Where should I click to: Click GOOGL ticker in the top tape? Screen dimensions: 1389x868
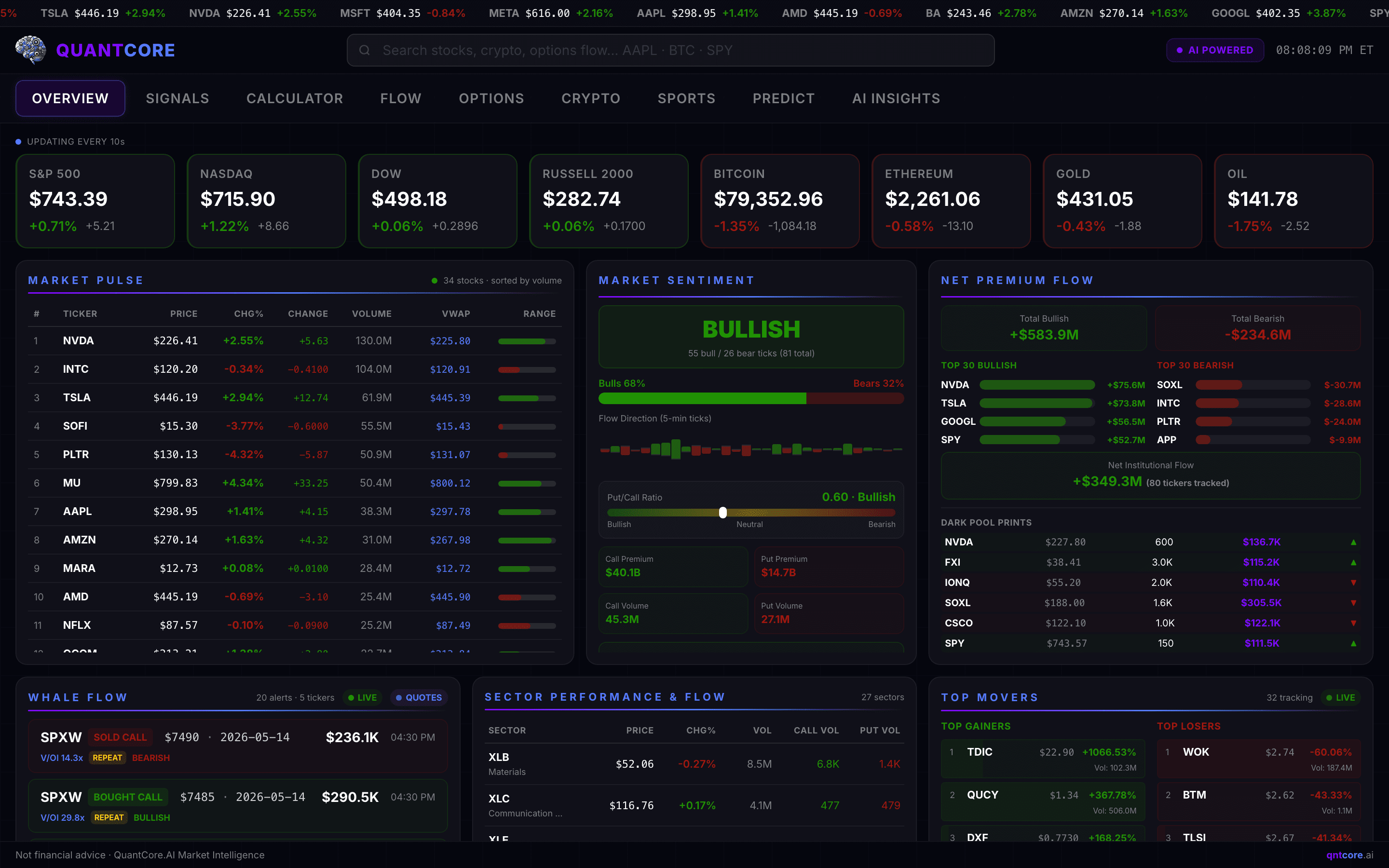point(1230,13)
